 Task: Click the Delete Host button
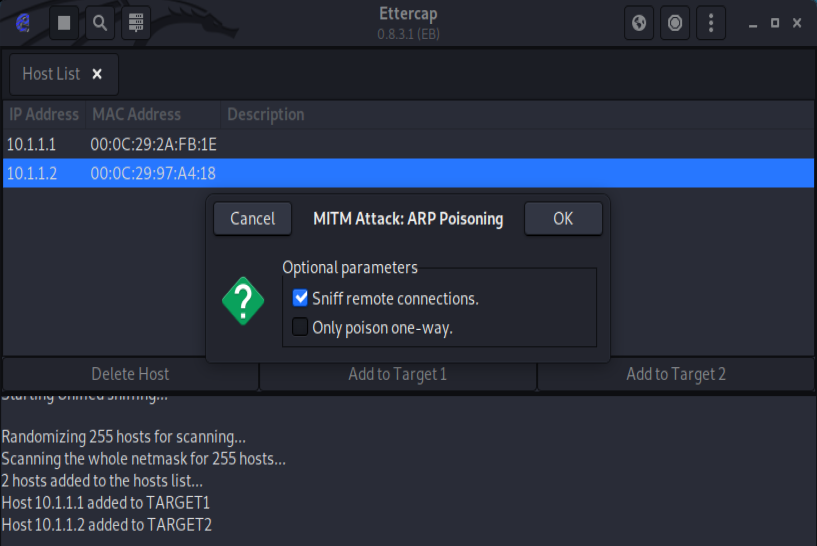[x=130, y=374]
